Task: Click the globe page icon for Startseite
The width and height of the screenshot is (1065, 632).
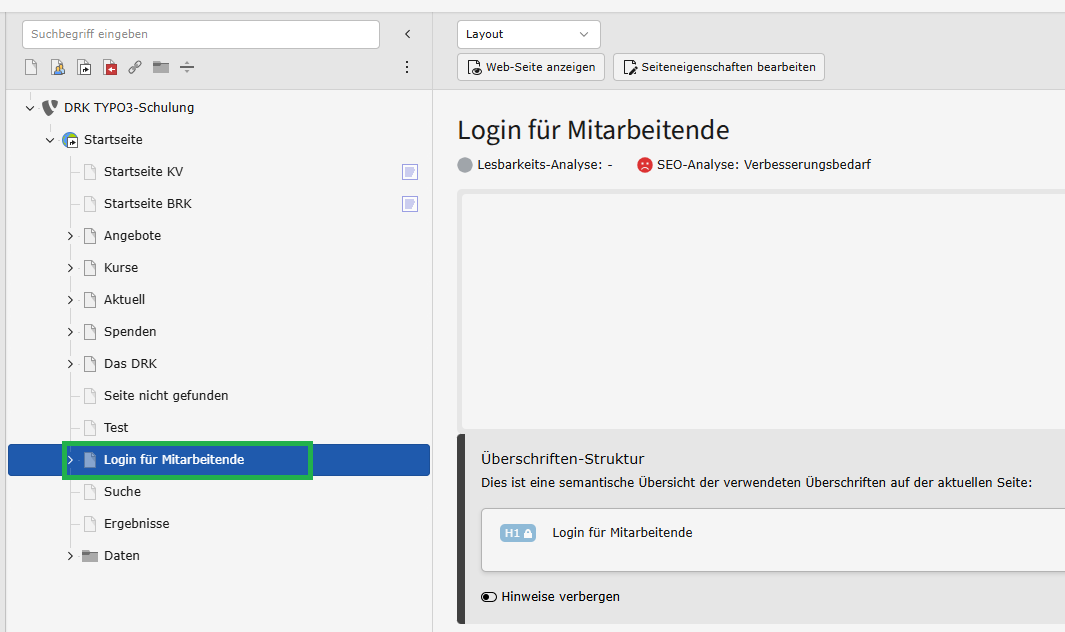Action: point(70,140)
